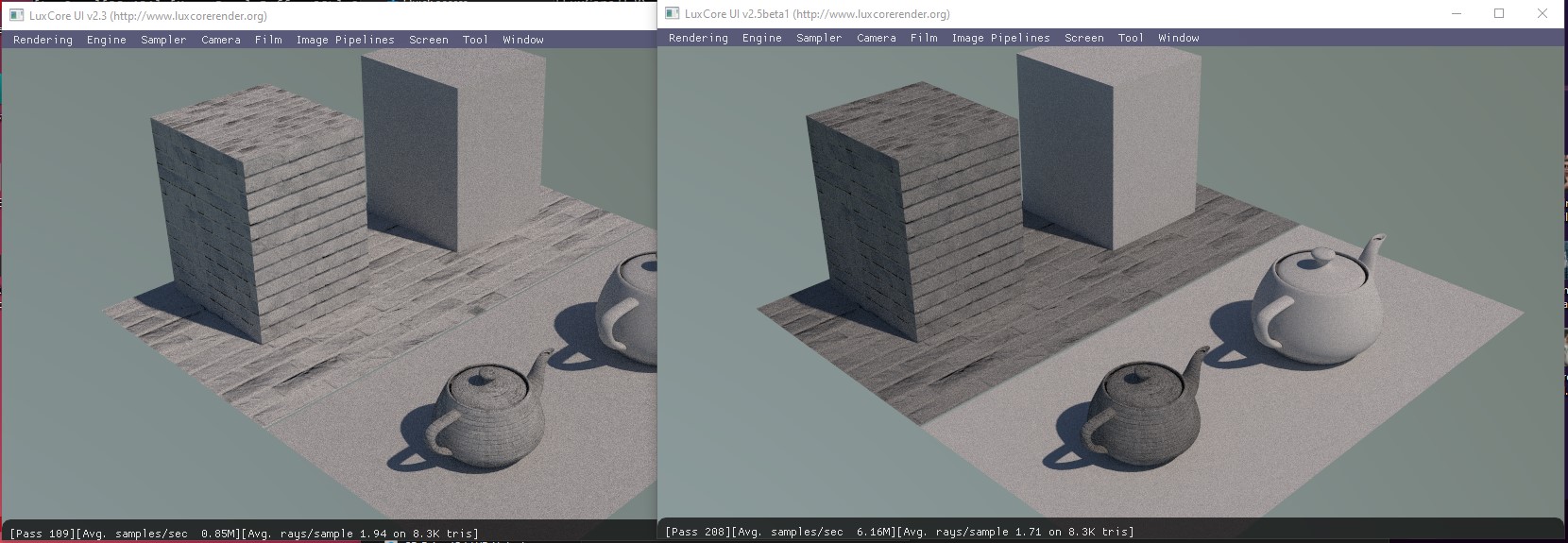
Task: Maximize the LuxCore UI v2.5beta1 window
Action: coord(1499,13)
